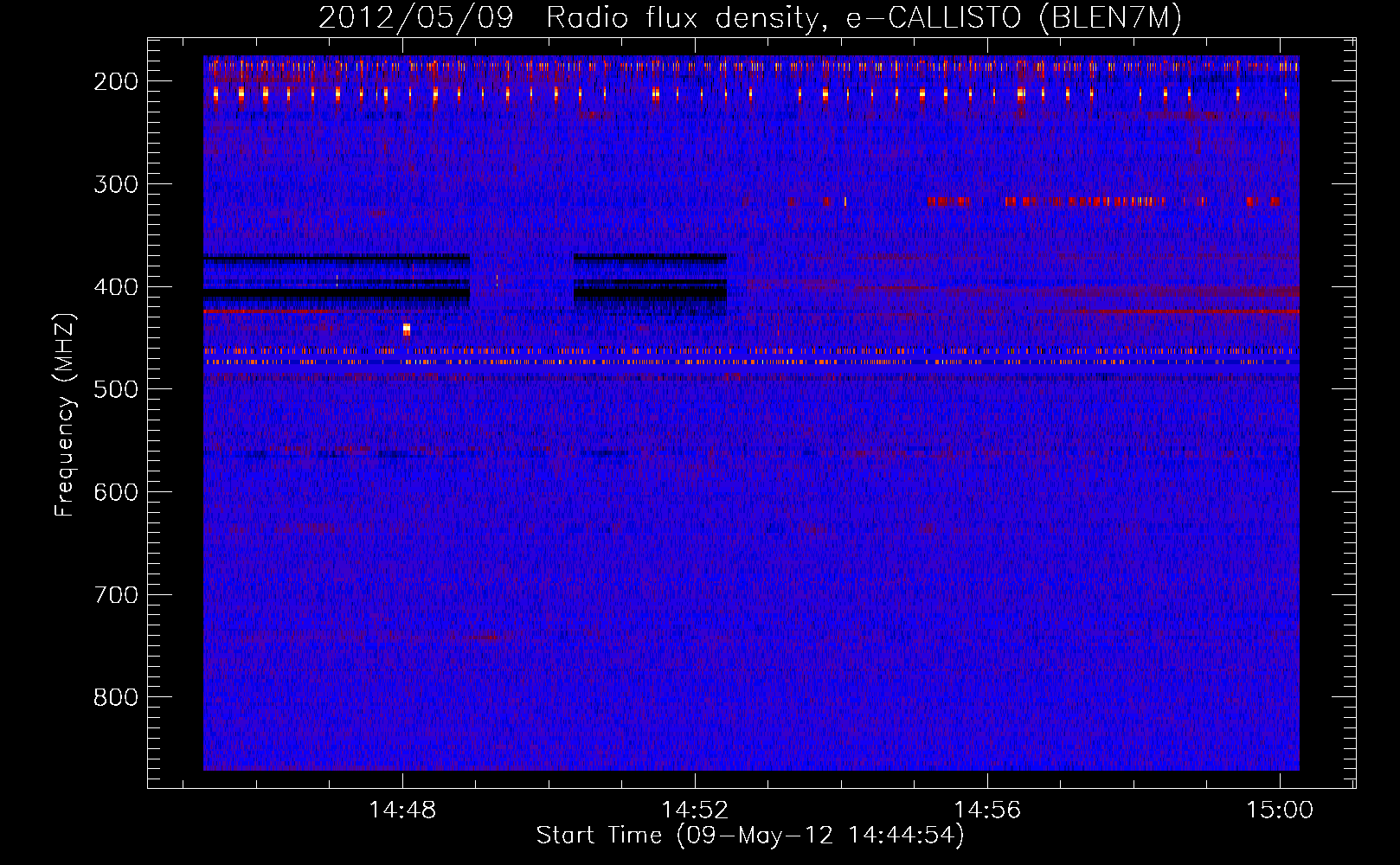Click the 'Frequency (MHZ)' axis label
The image size is (1400, 865).
65,414
